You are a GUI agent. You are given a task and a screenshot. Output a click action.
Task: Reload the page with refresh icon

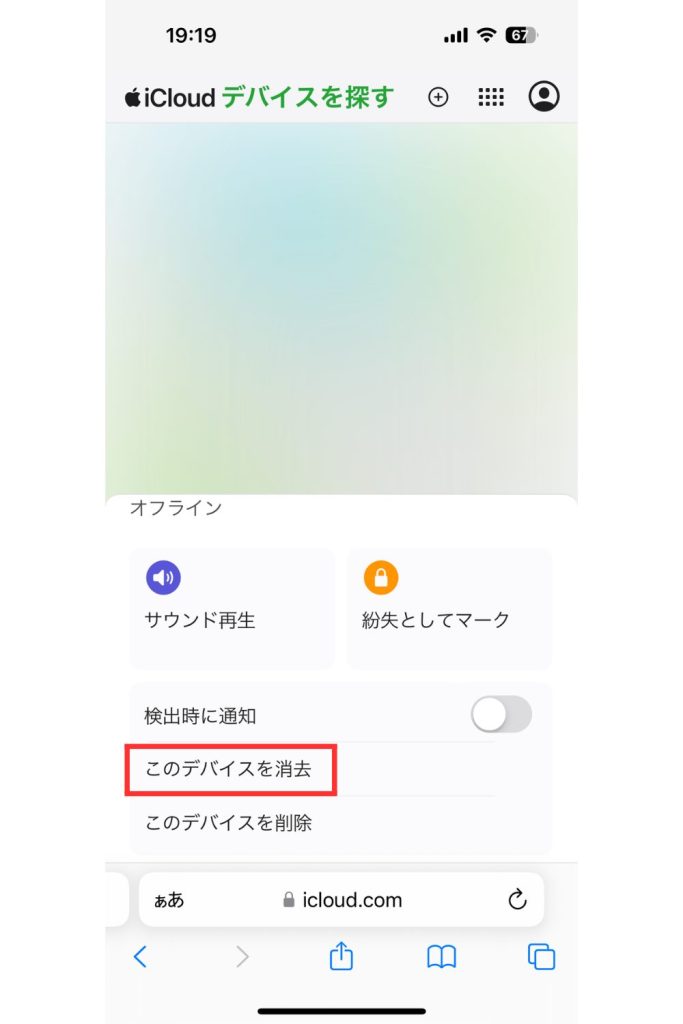click(517, 899)
